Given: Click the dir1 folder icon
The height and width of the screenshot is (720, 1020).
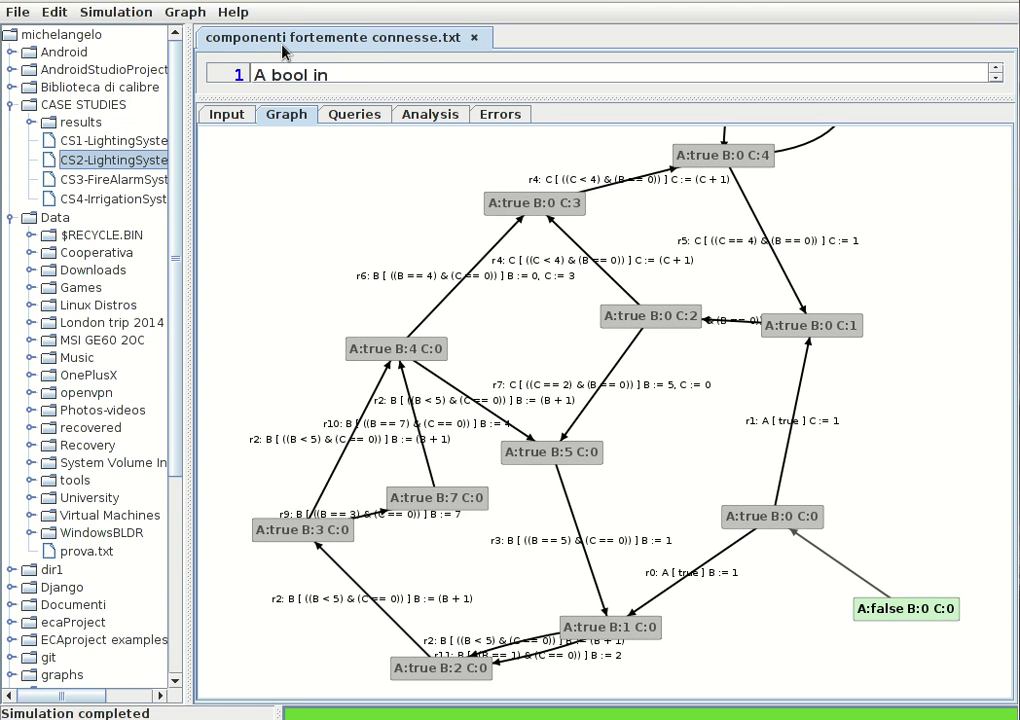Looking at the screenshot, I should 29,570.
